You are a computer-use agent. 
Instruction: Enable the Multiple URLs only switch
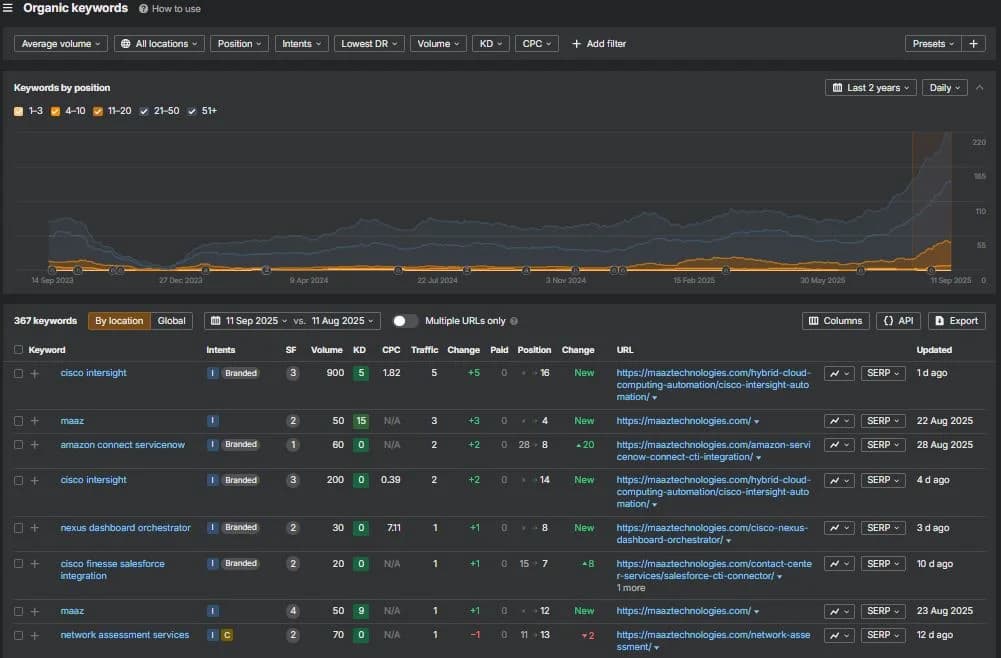pyautogui.click(x=405, y=321)
